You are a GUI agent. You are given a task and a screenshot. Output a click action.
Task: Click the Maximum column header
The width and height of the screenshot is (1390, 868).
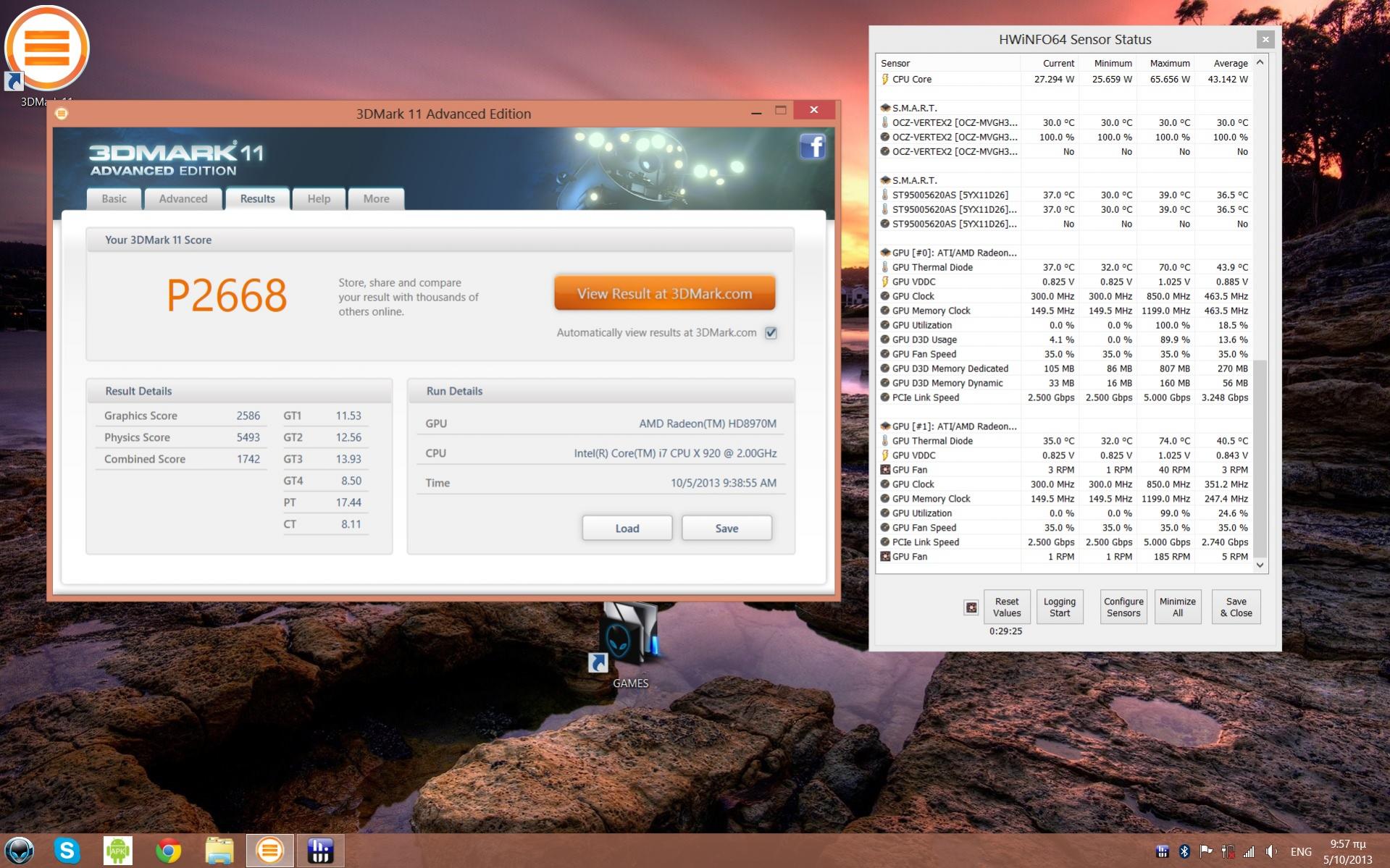[x=1165, y=63]
